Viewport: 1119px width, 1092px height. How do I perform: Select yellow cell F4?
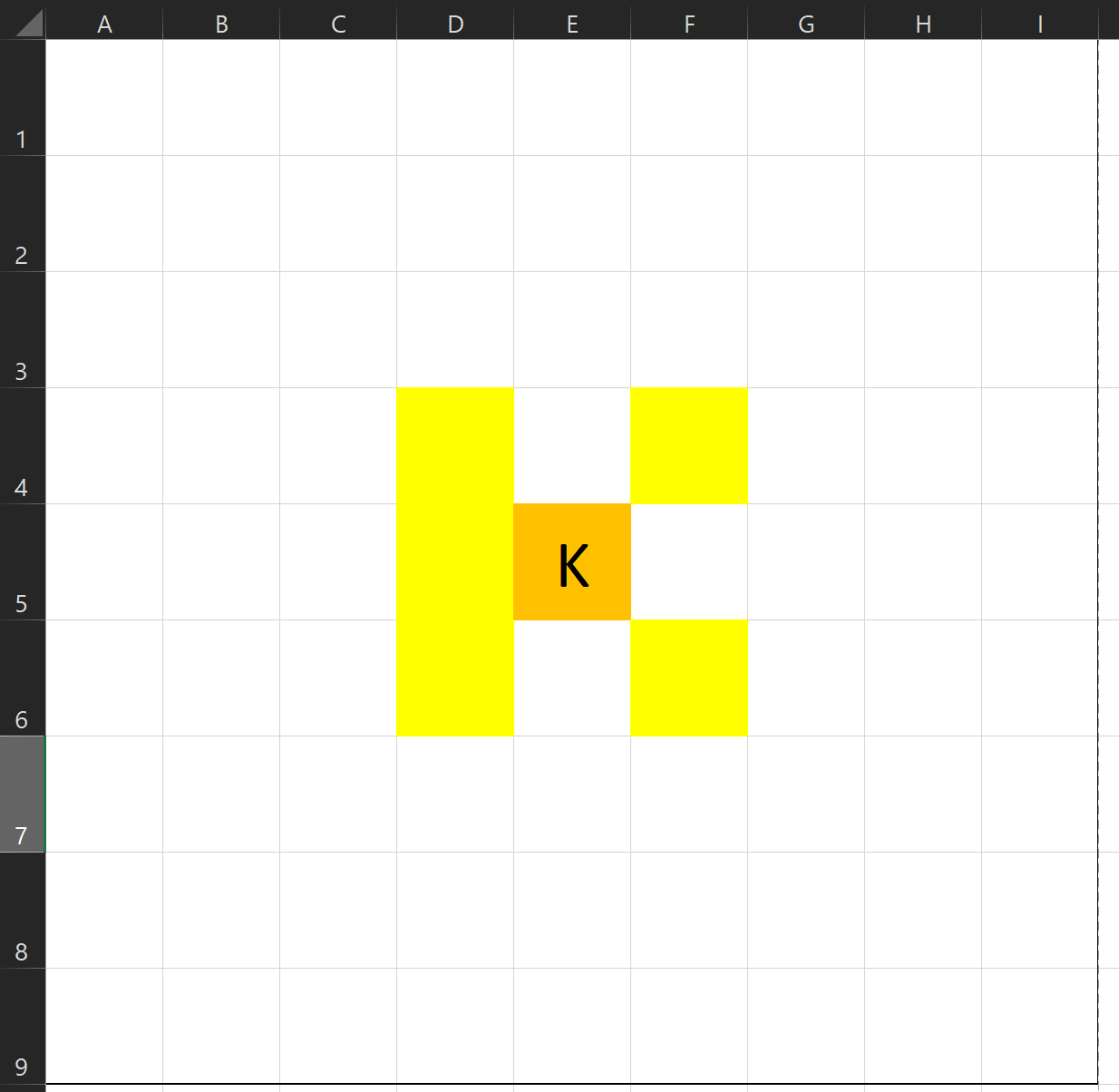tap(689, 446)
